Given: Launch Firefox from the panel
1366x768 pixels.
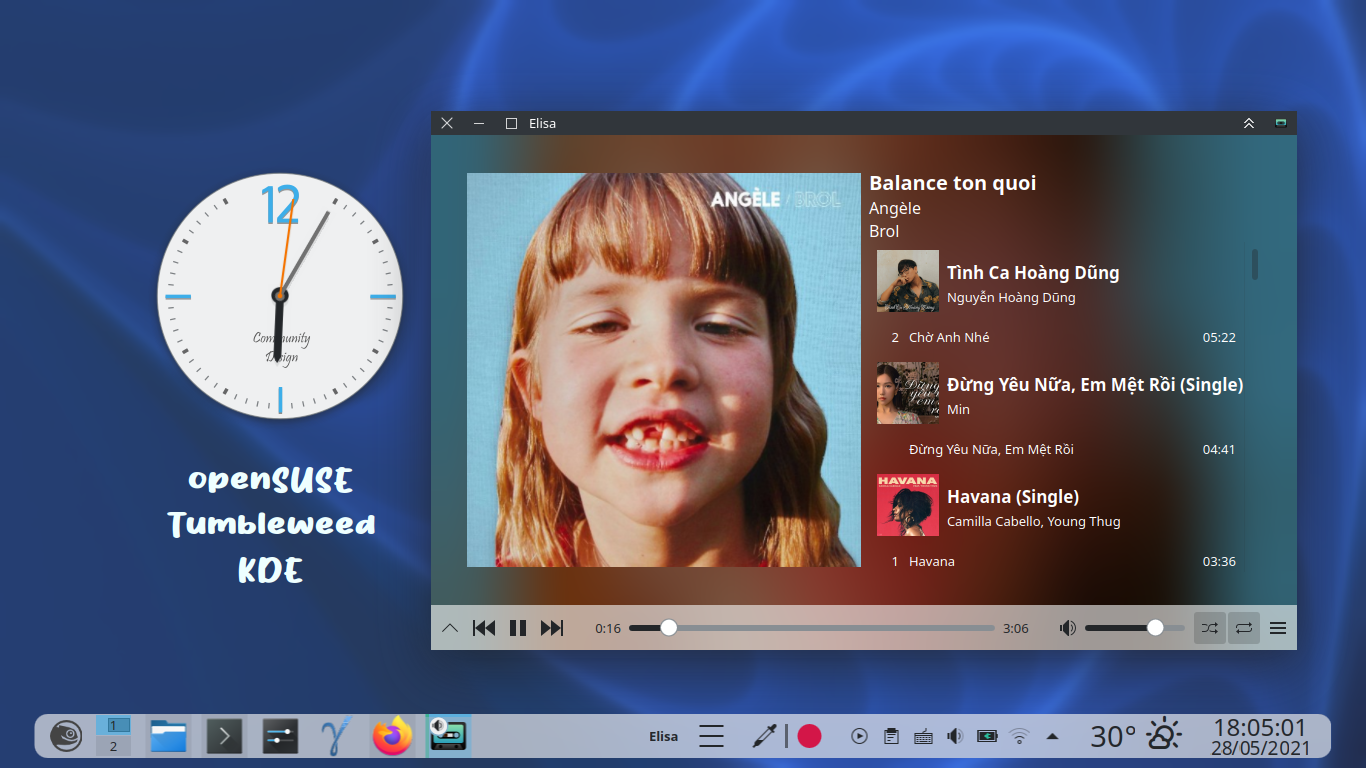Looking at the screenshot, I should (x=393, y=736).
